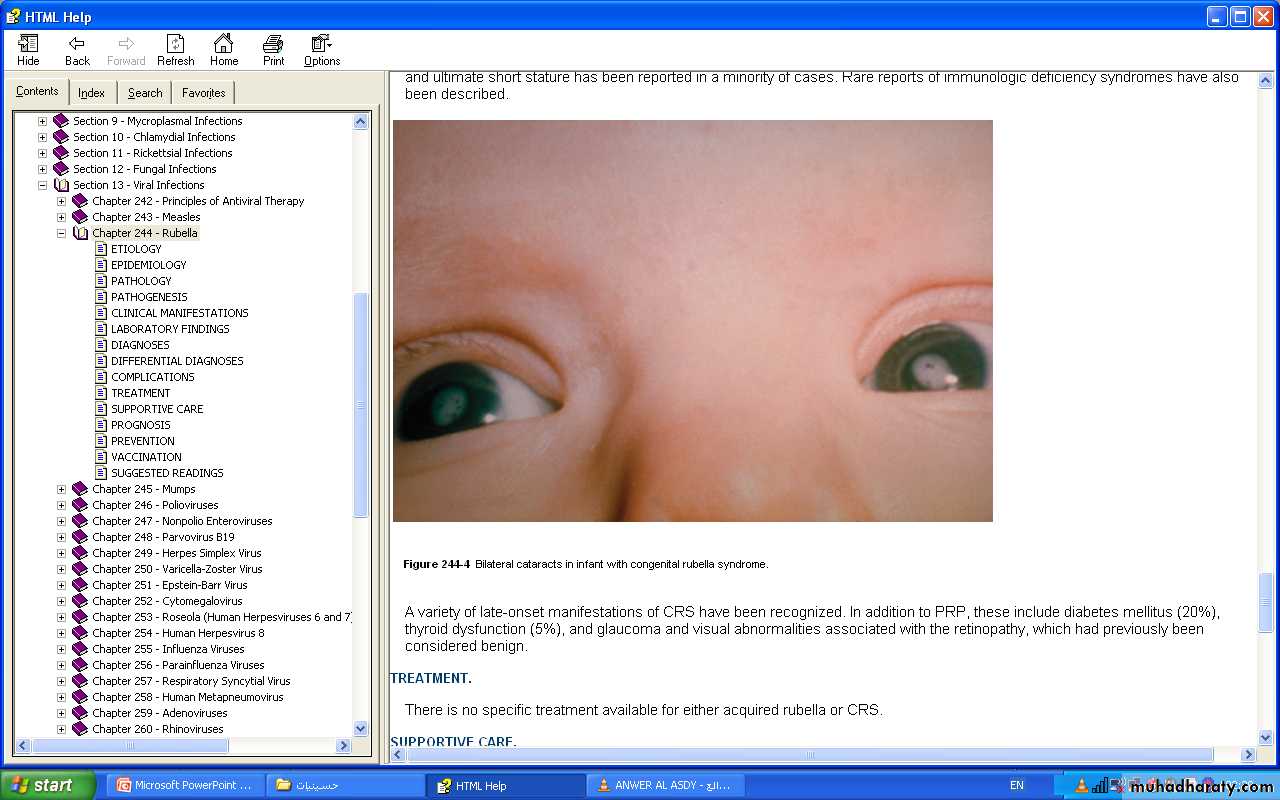Select the VACCINATION topic
The image size is (1280, 800).
pyautogui.click(x=146, y=457)
